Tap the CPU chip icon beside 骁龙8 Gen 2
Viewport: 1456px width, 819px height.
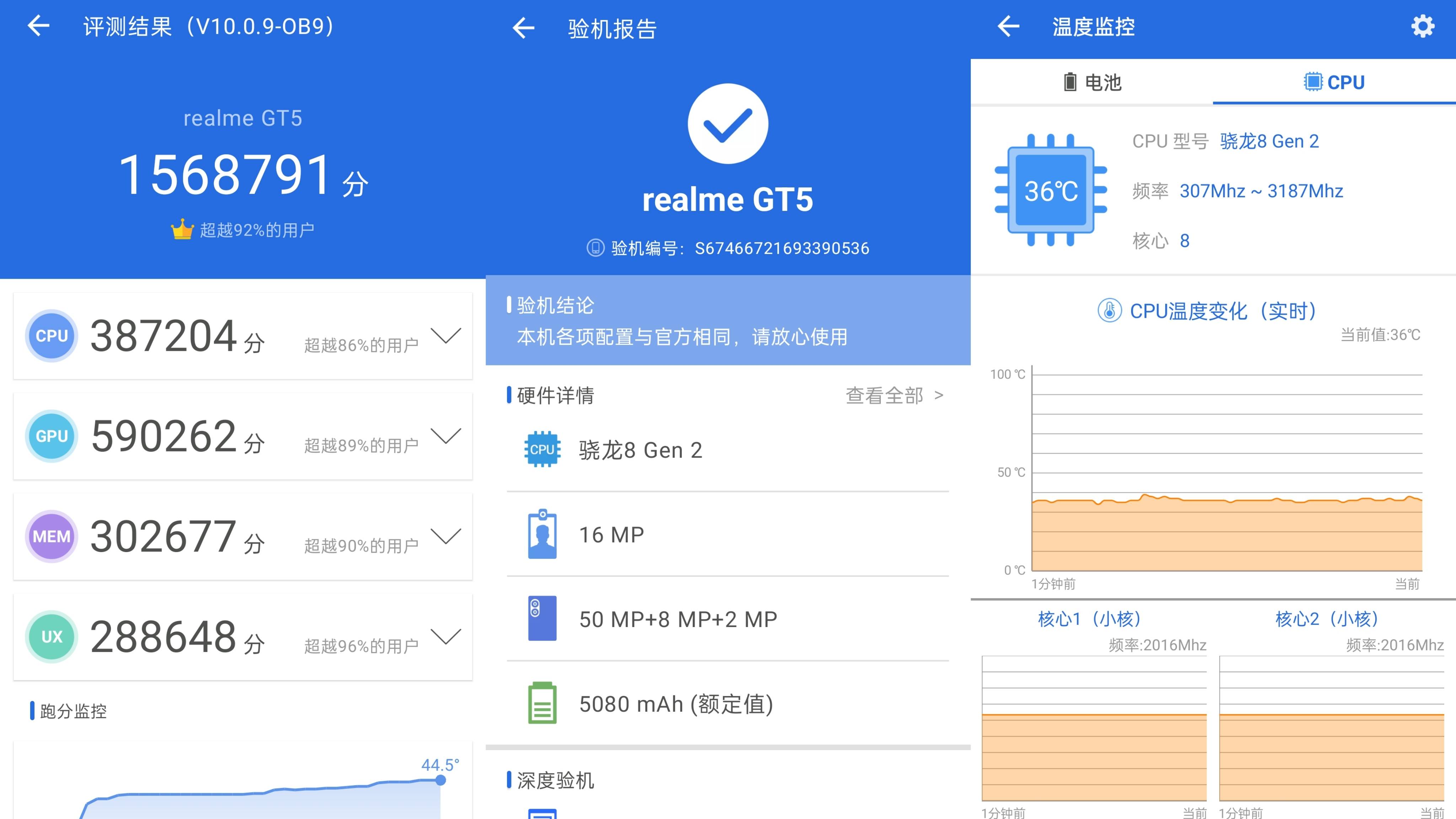coord(542,449)
